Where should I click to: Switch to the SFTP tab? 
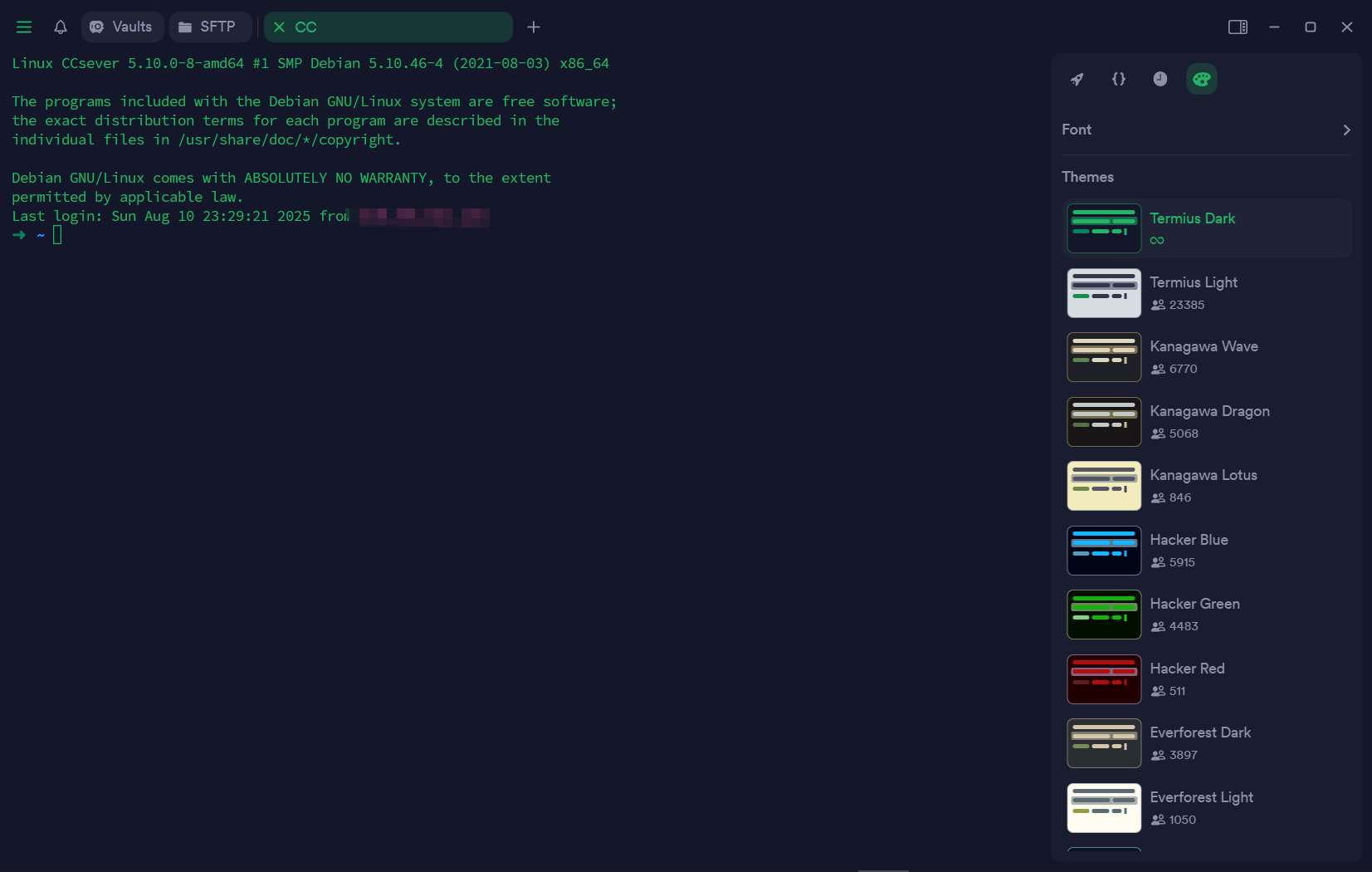click(x=208, y=27)
